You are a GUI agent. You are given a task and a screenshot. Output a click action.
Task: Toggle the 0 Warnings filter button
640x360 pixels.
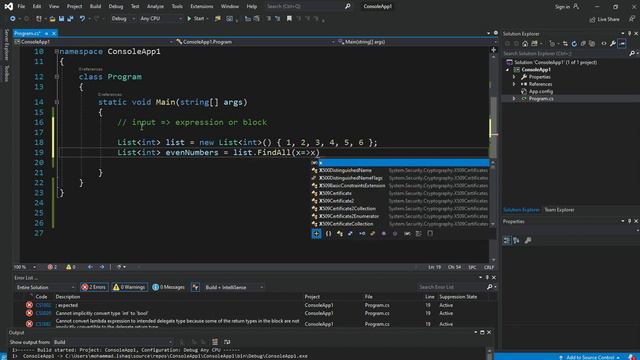[129, 287]
